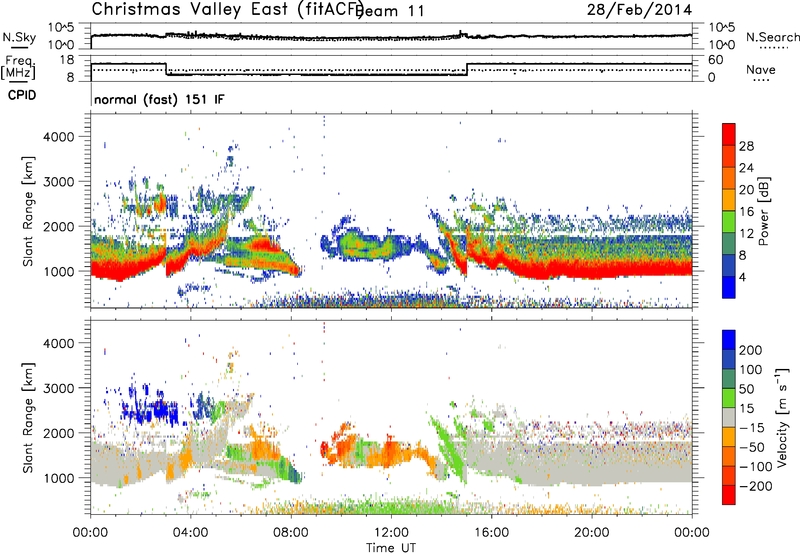Click the frequency step-up near 15:00 UT

[x=467, y=69]
